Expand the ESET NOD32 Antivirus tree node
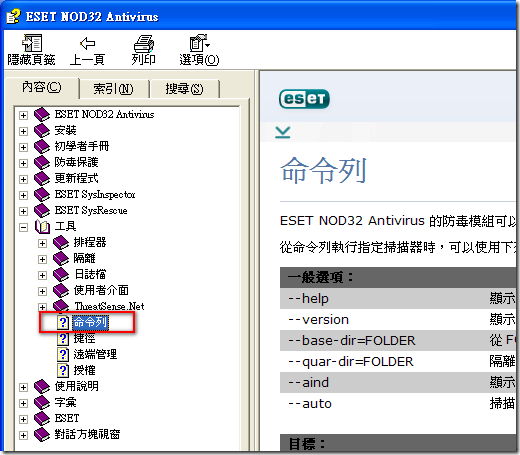The width and height of the screenshot is (520, 455). (x=23, y=115)
